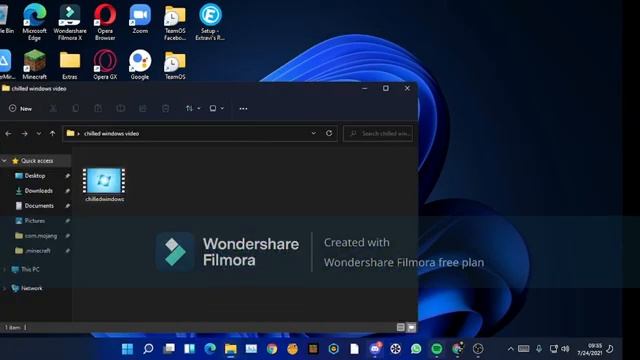Select Network in navigation pane

(x=31, y=288)
